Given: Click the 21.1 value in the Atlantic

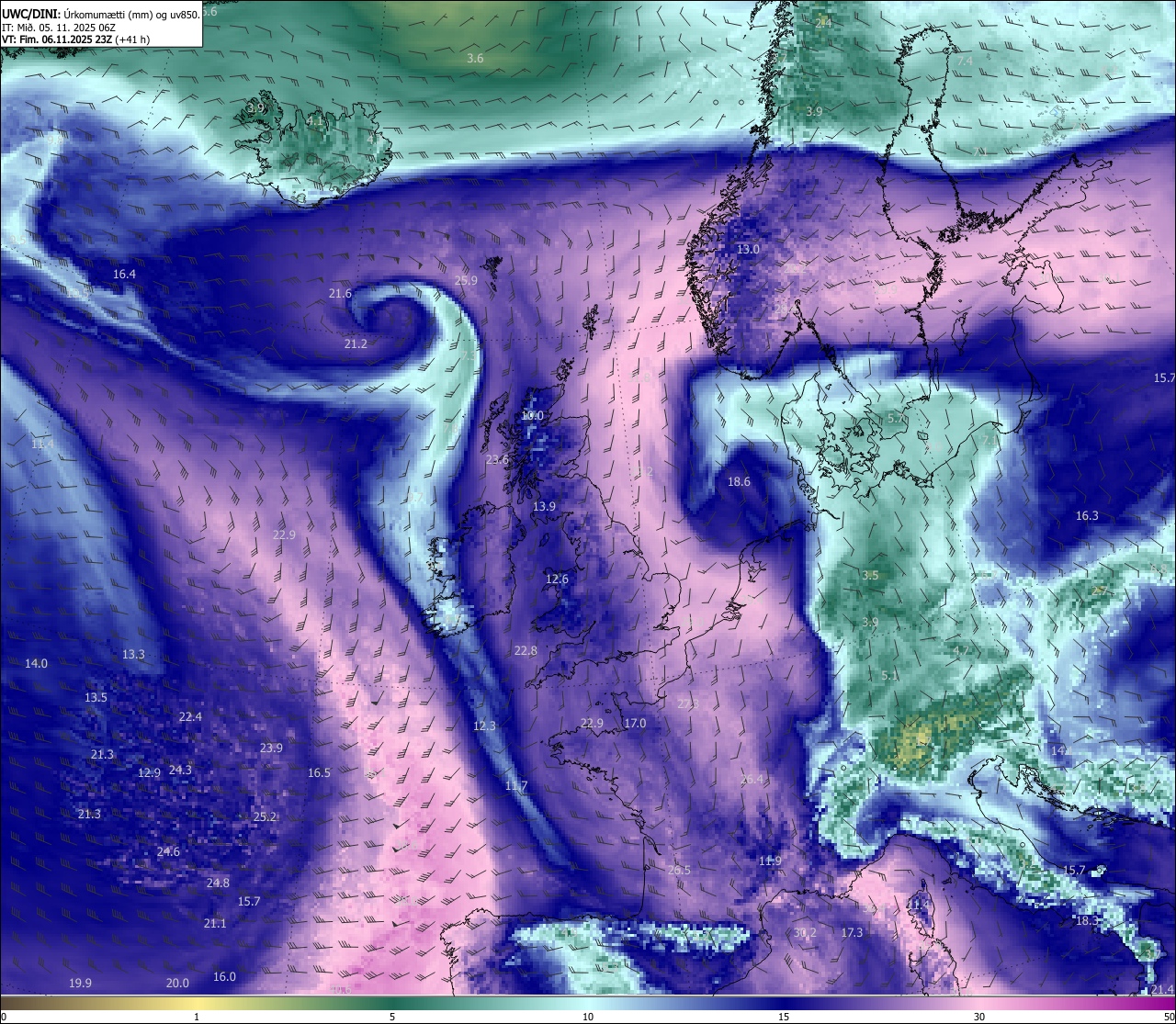Looking at the screenshot, I should (x=215, y=924).
